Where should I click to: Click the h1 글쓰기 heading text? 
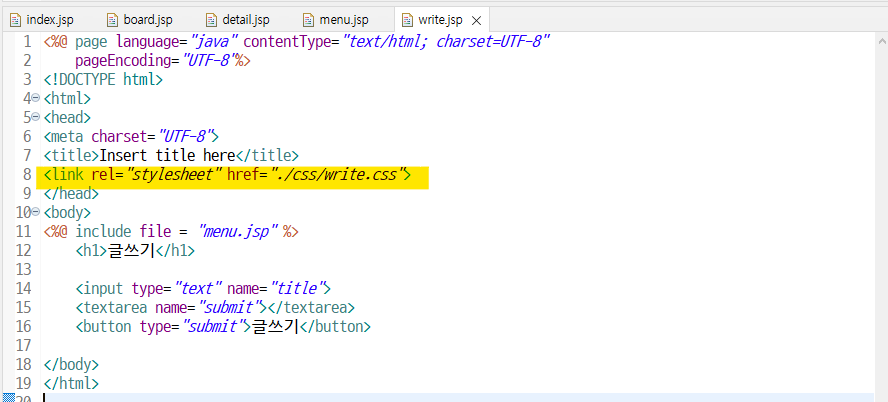131,250
